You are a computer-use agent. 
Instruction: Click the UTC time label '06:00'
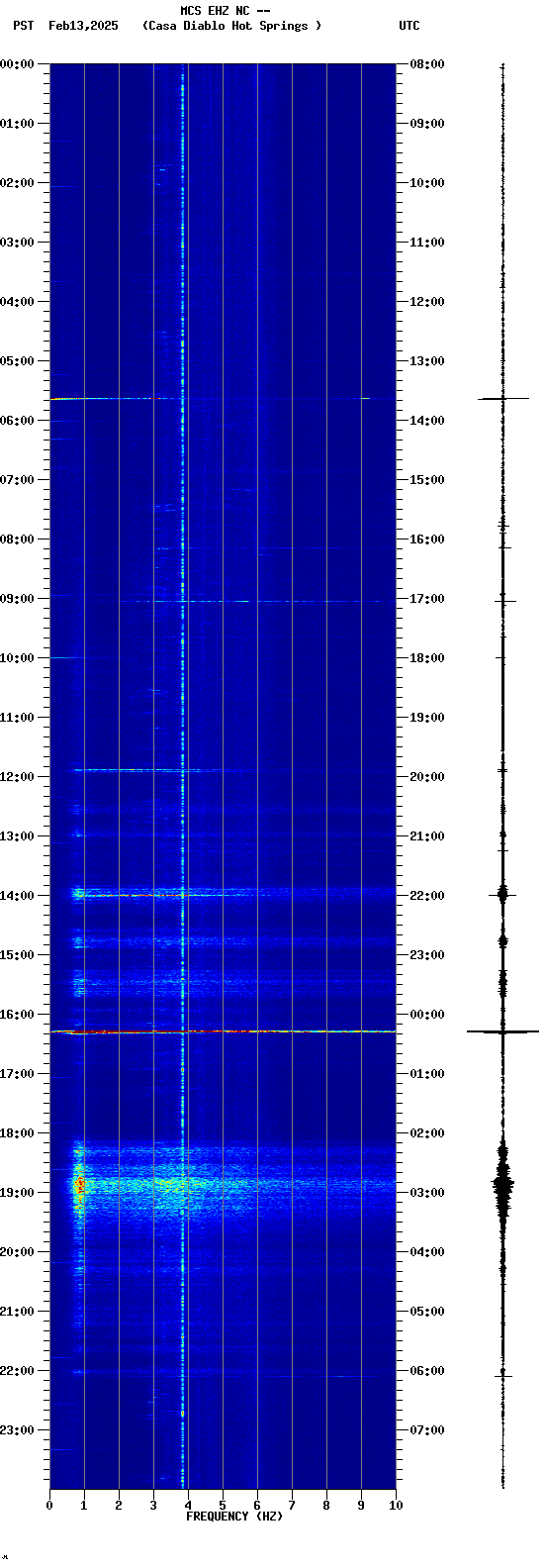427,1371
